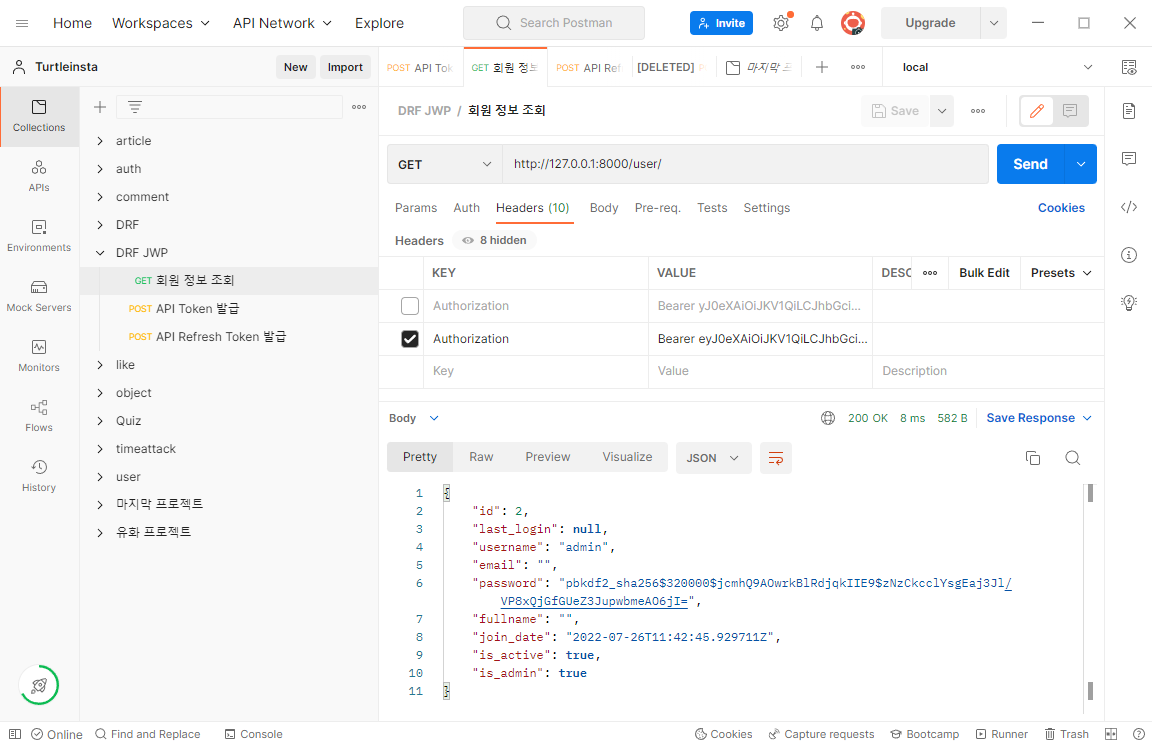Open tab options ellipsis menu
Image resolution: width=1152 pixels, height=745 pixels.
857,68
